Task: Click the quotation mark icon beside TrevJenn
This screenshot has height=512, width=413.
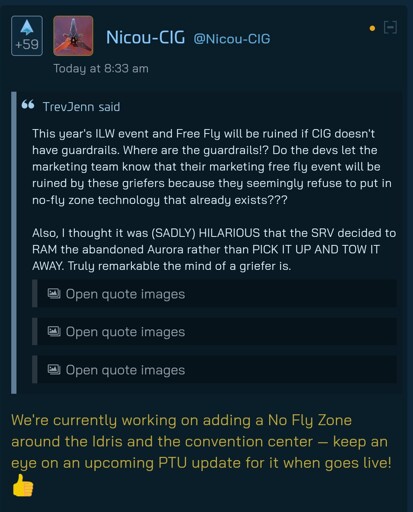Action: pyautogui.click(x=28, y=105)
